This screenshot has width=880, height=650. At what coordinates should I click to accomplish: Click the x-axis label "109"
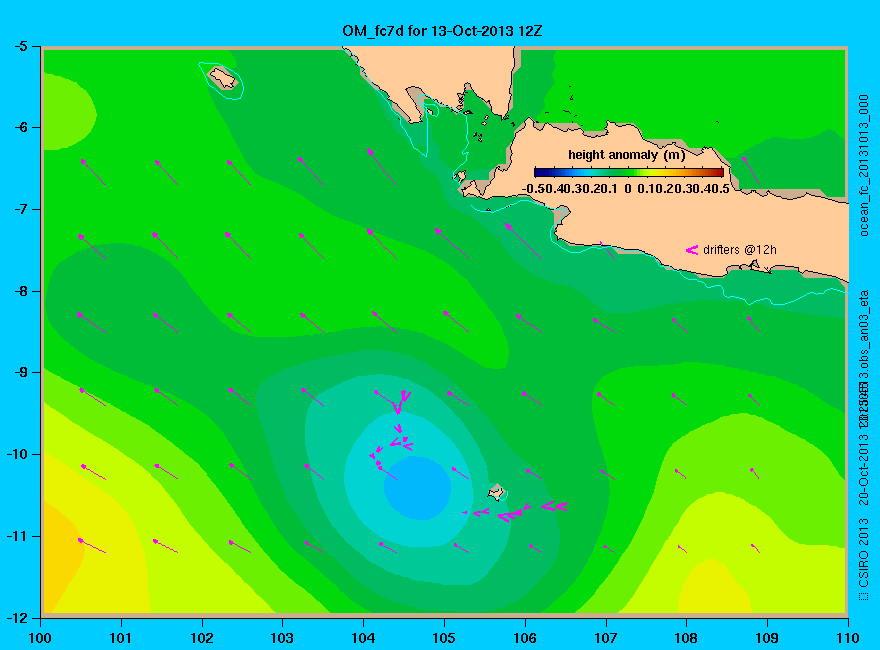[x=767, y=638]
